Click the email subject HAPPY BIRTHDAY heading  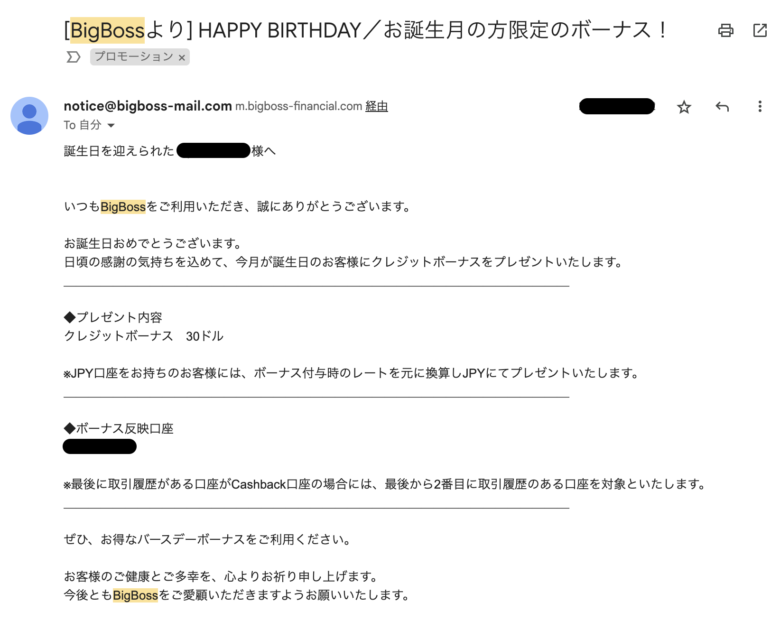tap(365, 31)
